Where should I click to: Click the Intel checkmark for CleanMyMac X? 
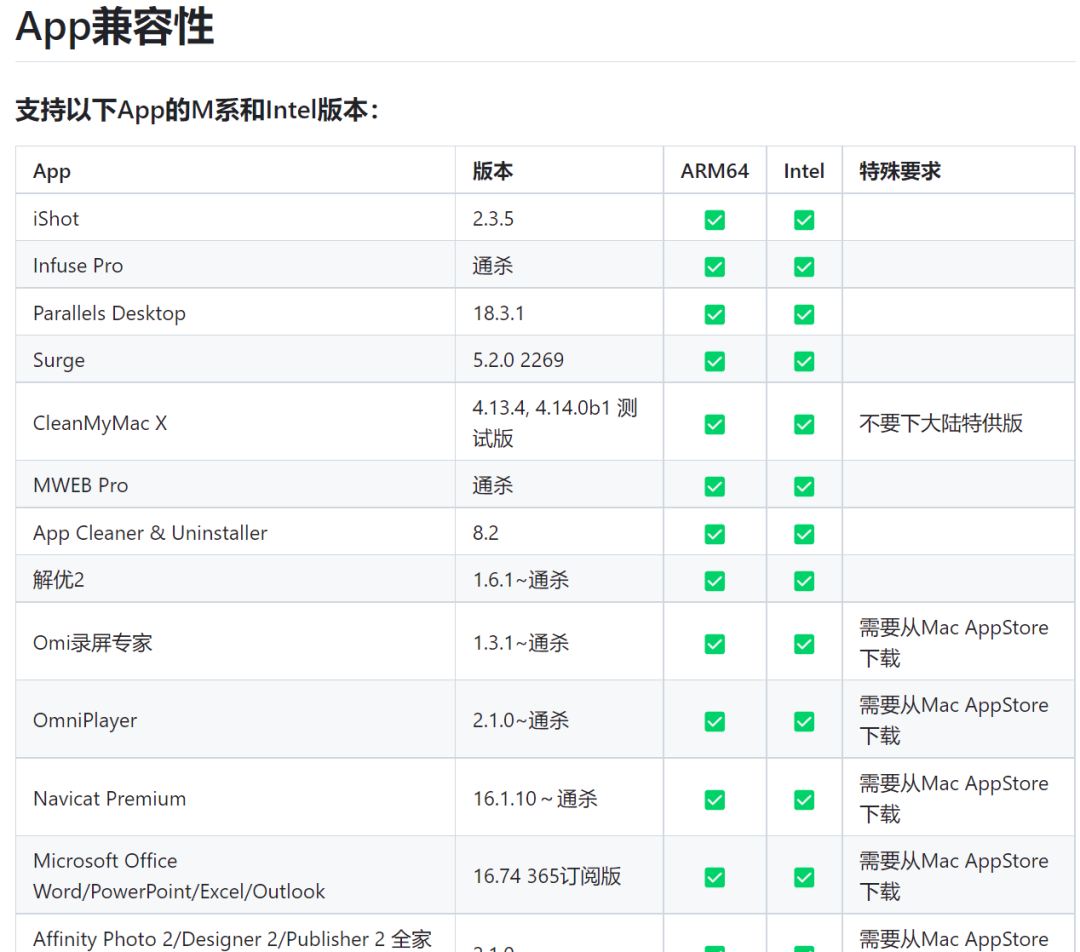[x=804, y=424]
